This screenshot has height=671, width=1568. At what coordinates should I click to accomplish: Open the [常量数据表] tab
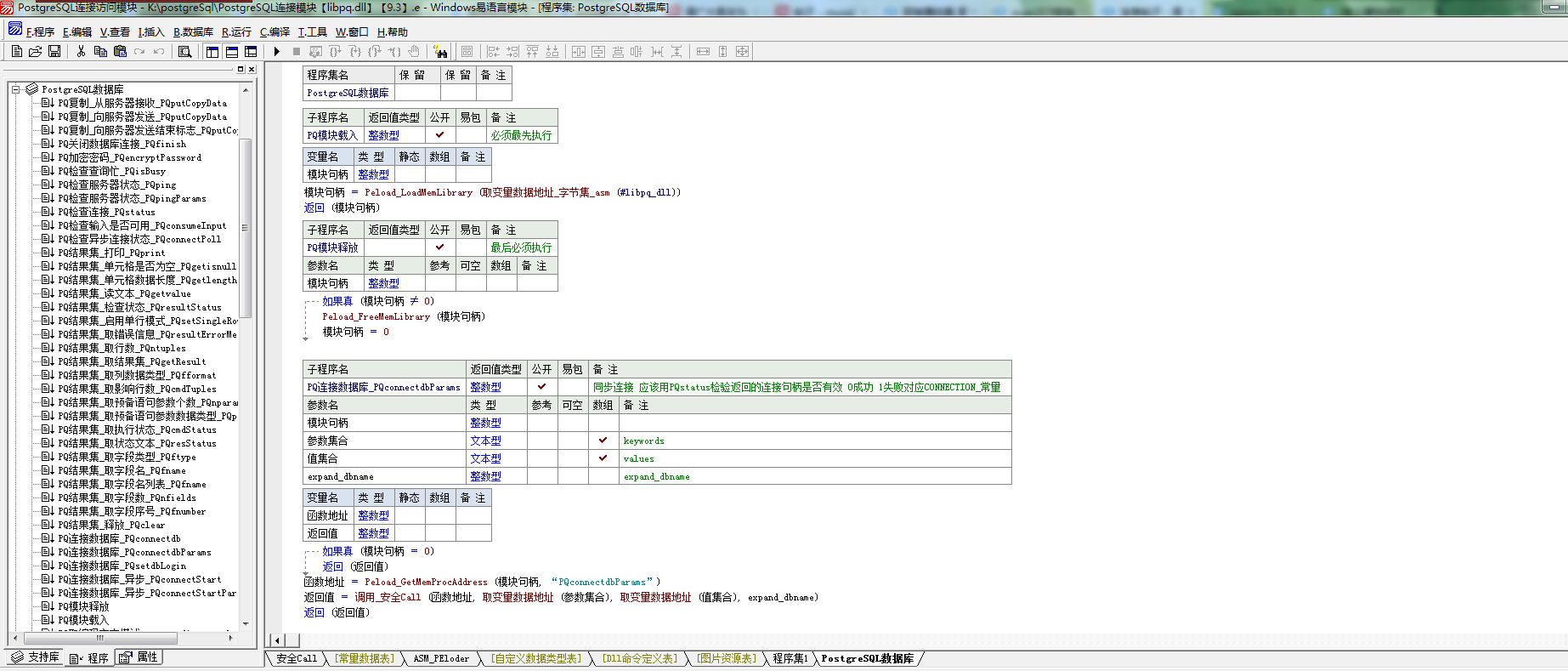coord(365,658)
